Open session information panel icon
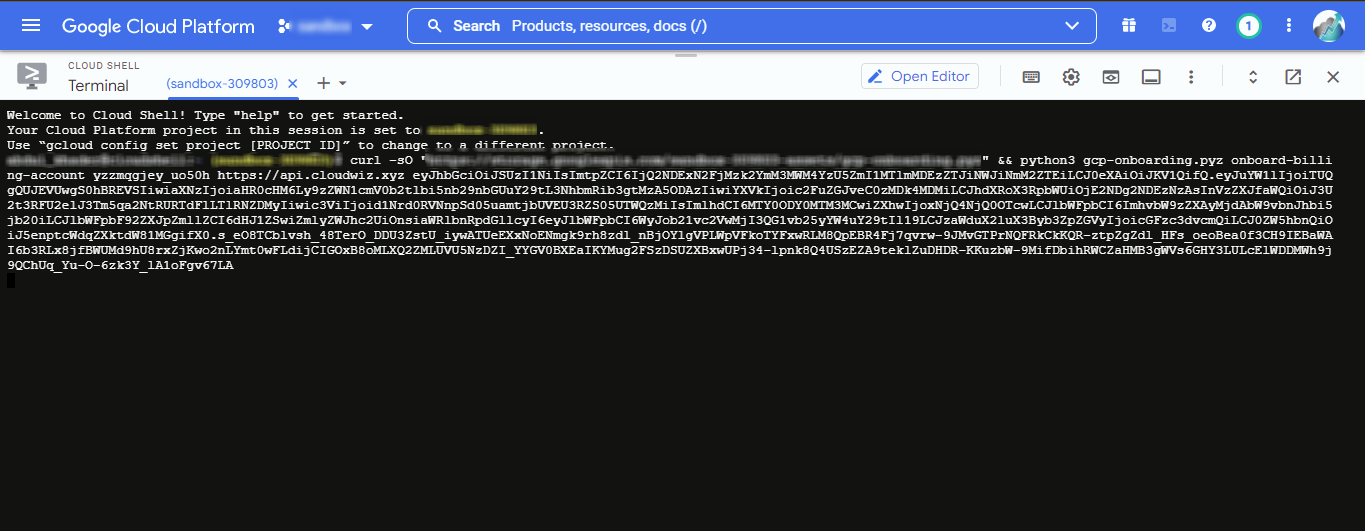1365x531 pixels. [x=1151, y=77]
